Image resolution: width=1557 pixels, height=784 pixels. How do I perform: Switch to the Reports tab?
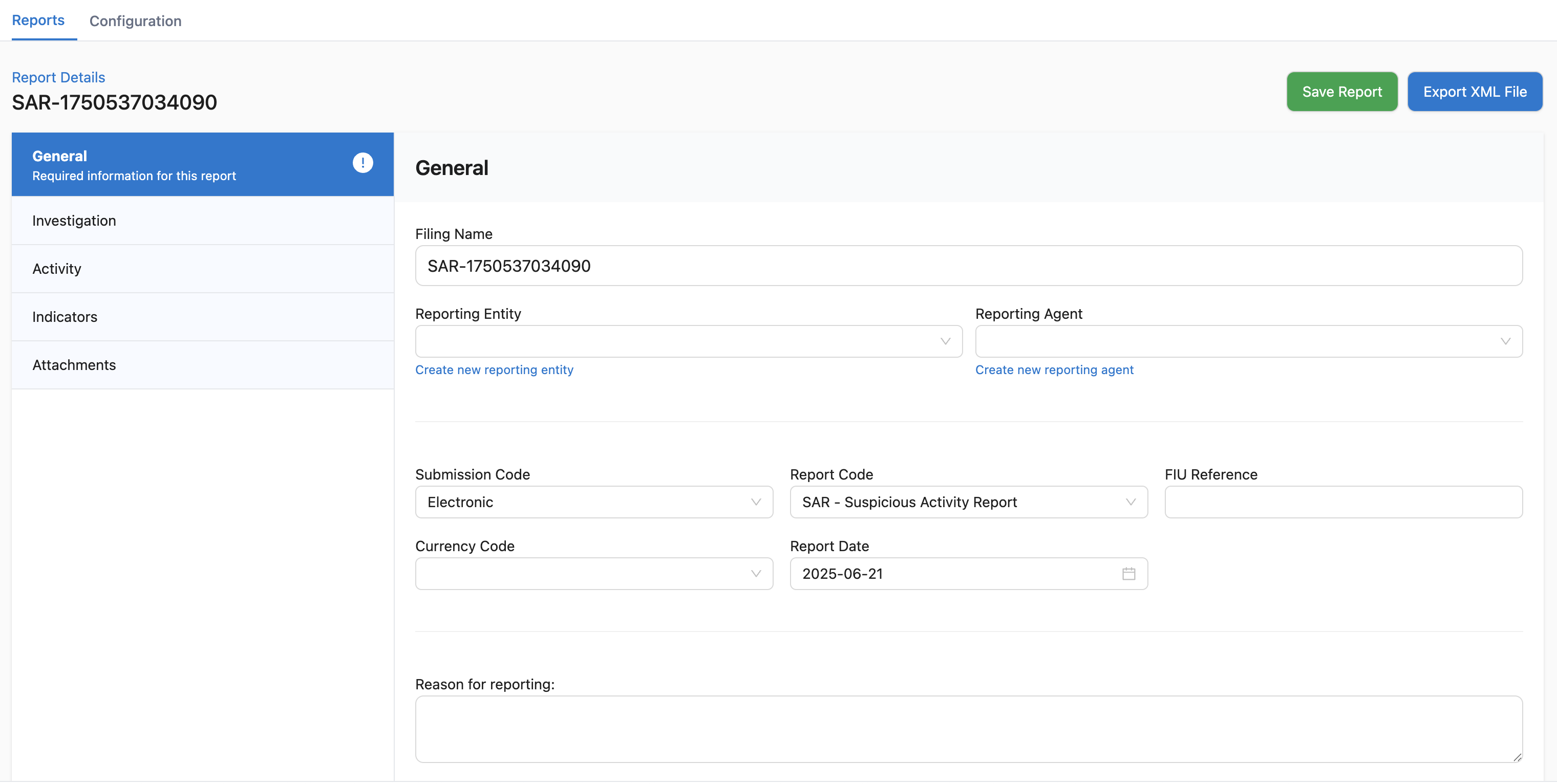coord(38,20)
